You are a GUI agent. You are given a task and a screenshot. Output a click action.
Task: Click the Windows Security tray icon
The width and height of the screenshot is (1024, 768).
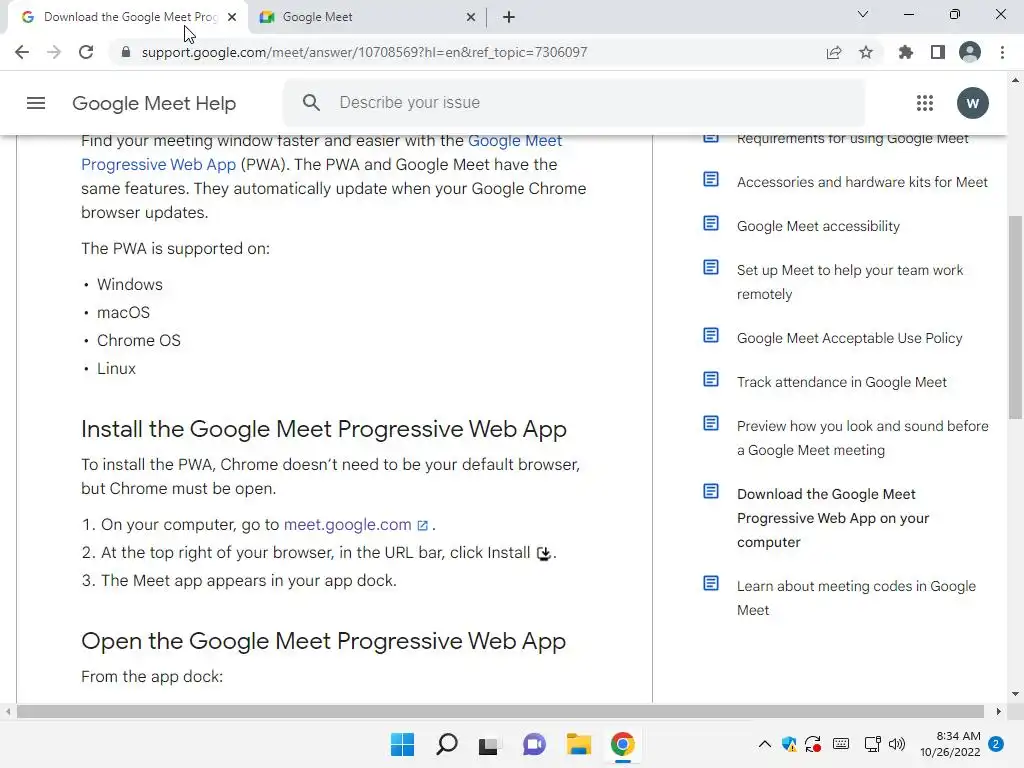tap(789, 744)
